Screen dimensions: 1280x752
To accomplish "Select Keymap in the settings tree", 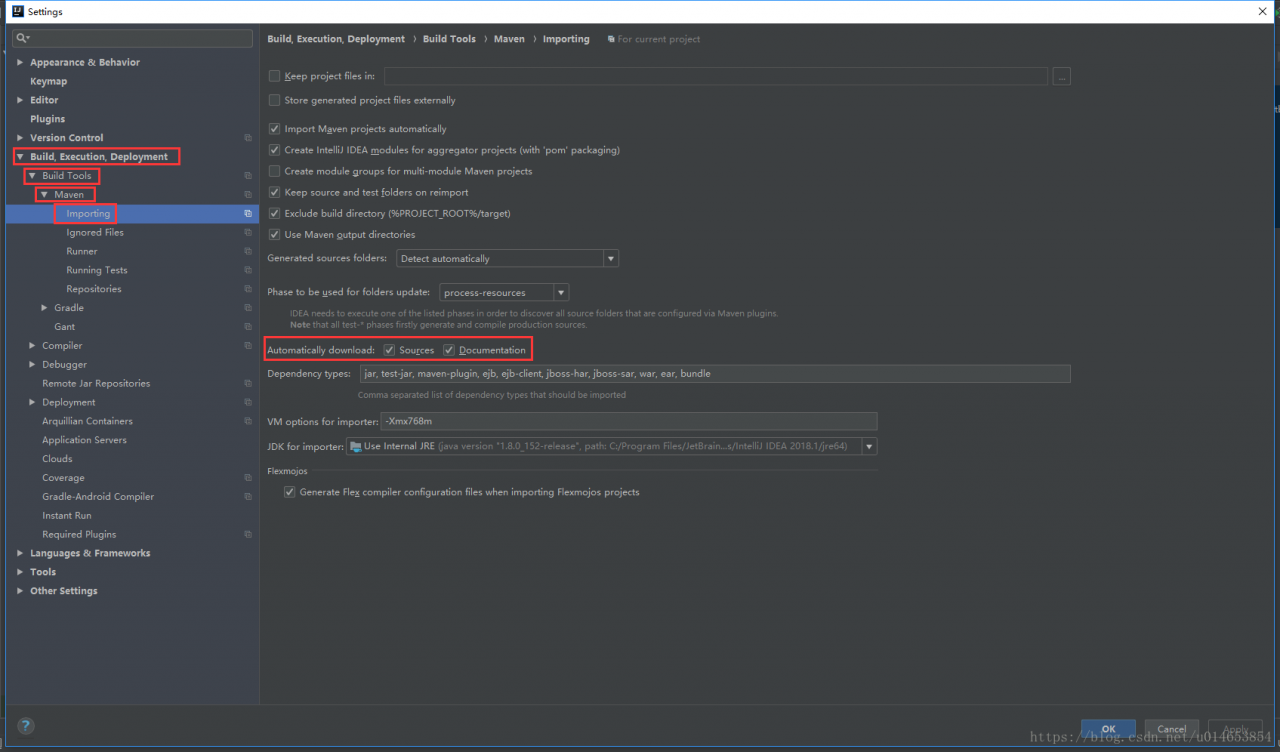I will [48, 81].
